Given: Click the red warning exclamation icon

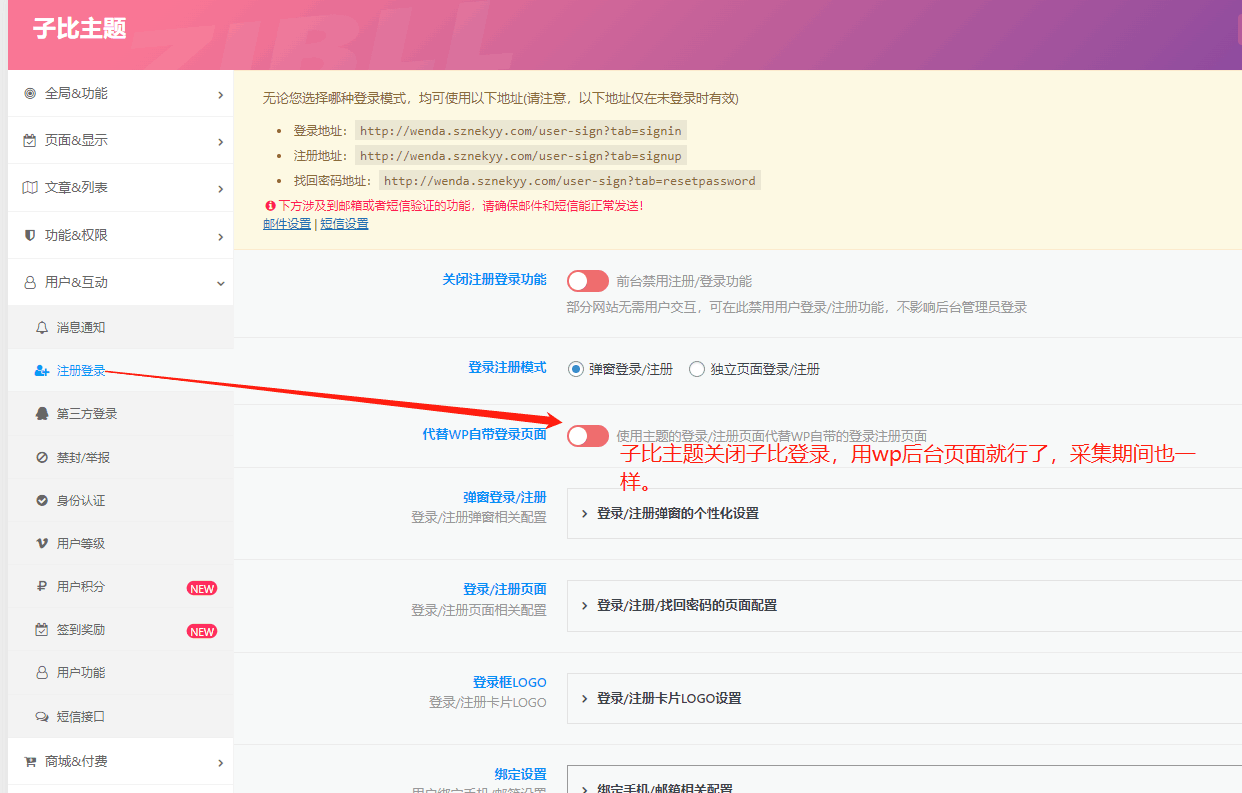Looking at the screenshot, I should pyautogui.click(x=270, y=206).
